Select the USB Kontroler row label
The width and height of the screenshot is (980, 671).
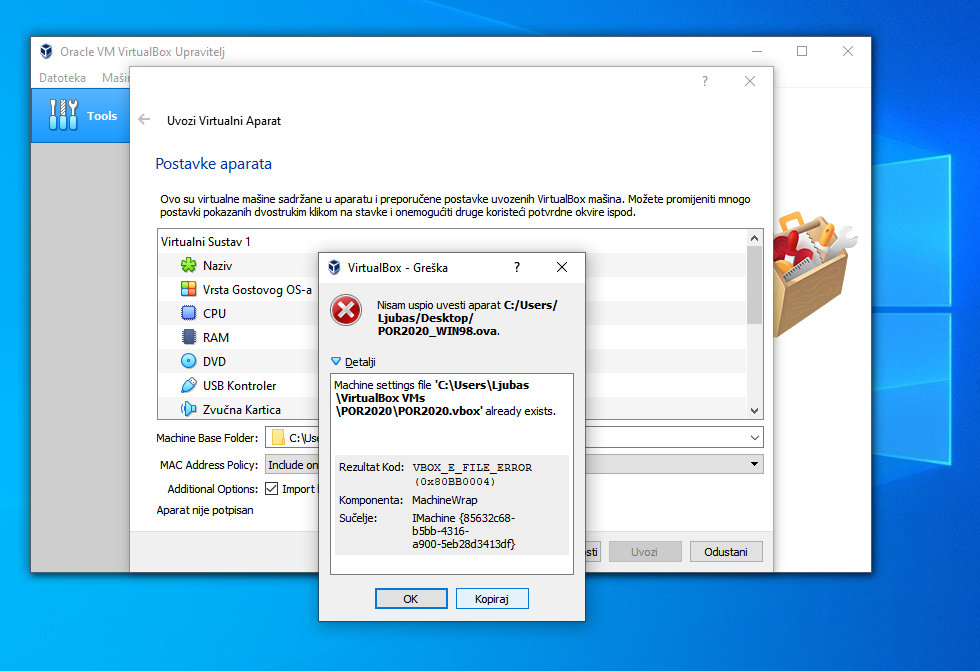(239, 385)
